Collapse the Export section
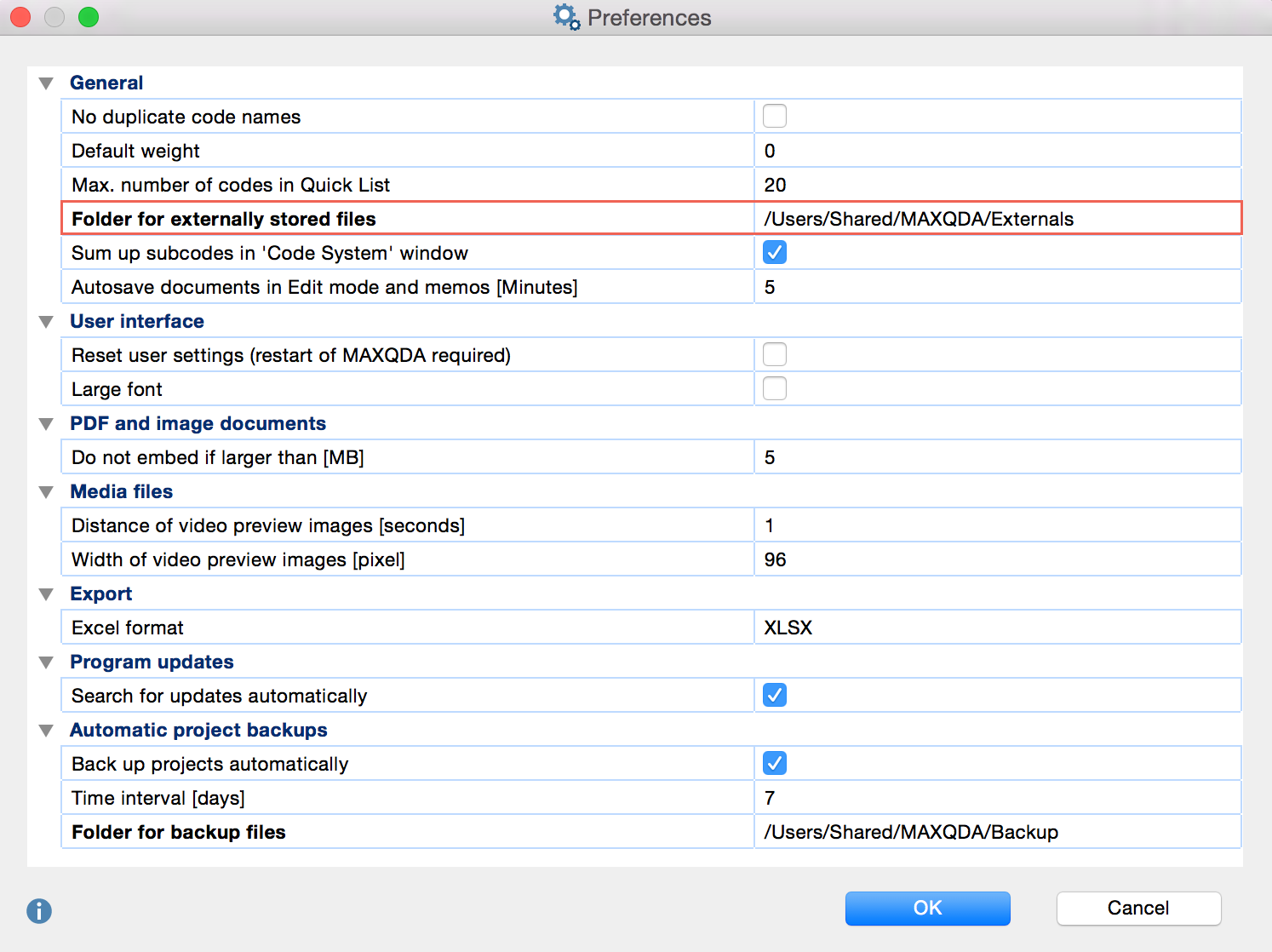 [x=46, y=594]
